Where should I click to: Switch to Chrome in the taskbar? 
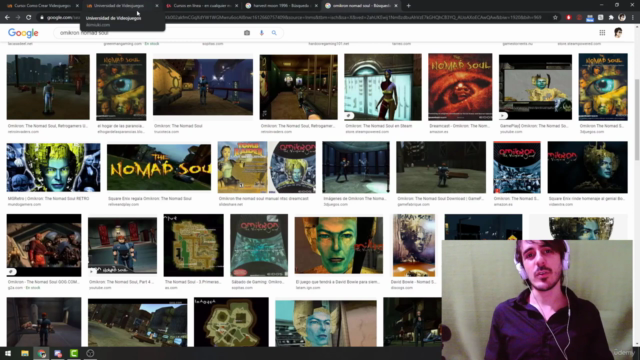coord(42,353)
